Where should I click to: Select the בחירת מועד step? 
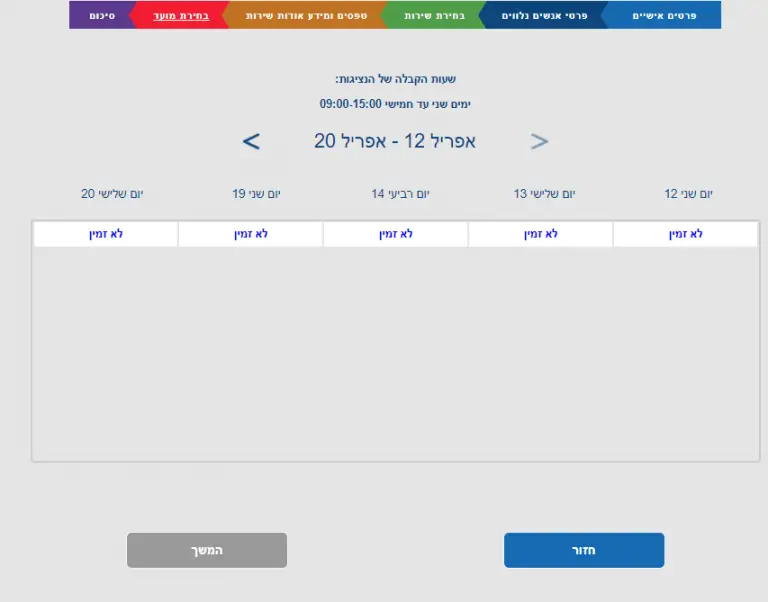(x=181, y=15)
